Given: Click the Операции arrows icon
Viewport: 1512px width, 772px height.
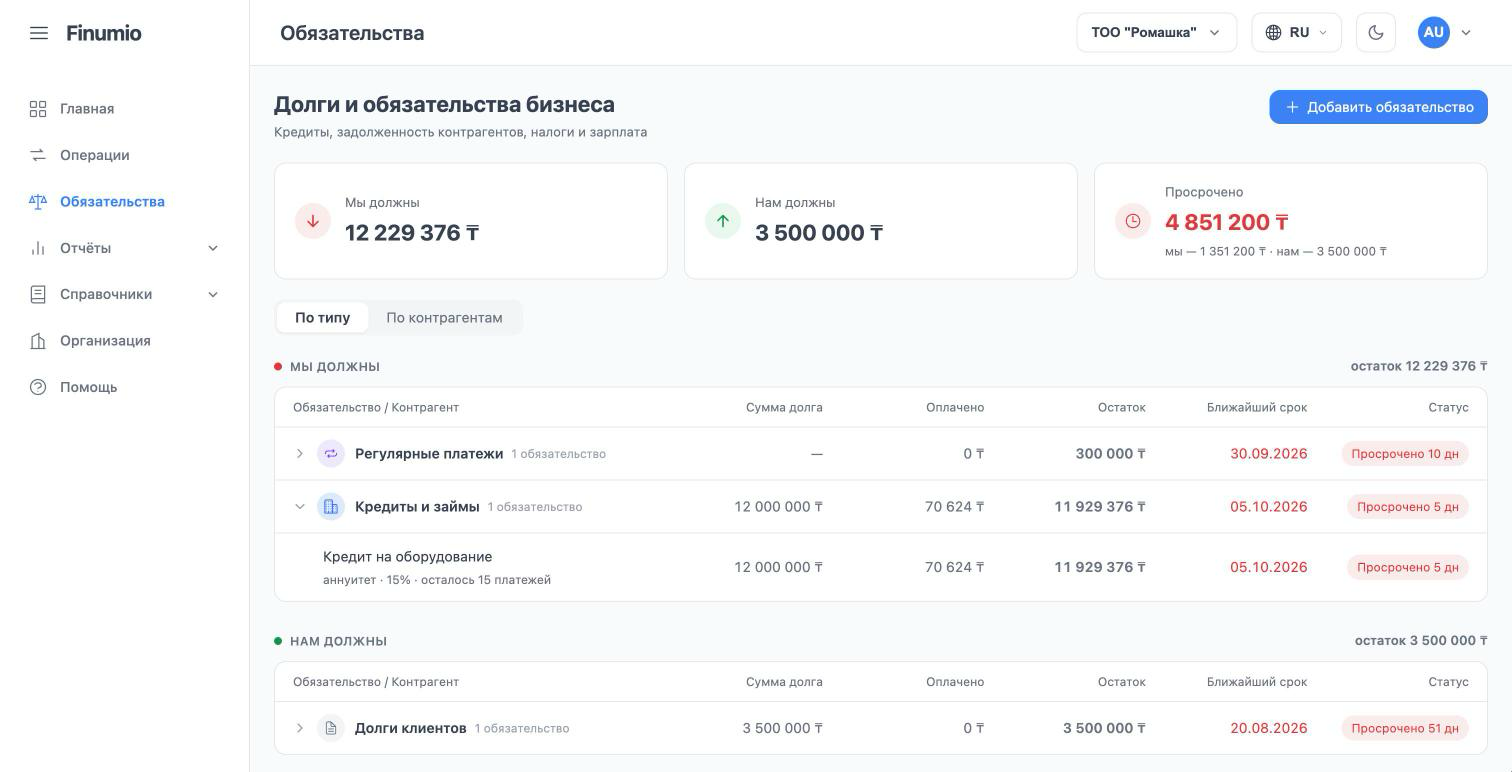Looking at the screenshot, I should (38, 155).
